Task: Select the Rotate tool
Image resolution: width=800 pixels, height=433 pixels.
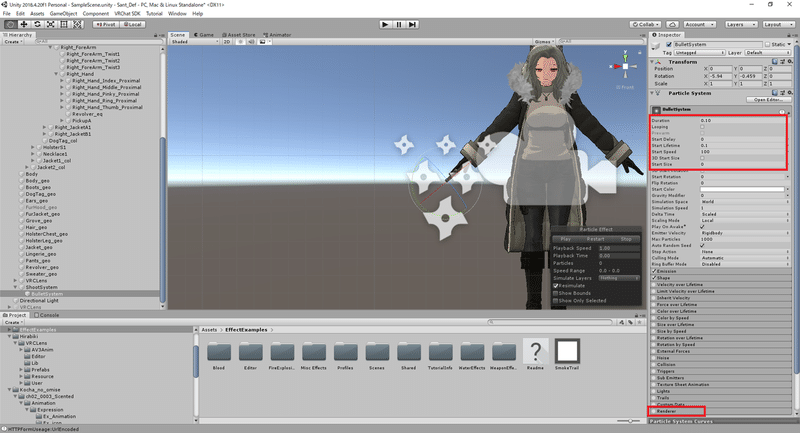Action: point(37,24)
